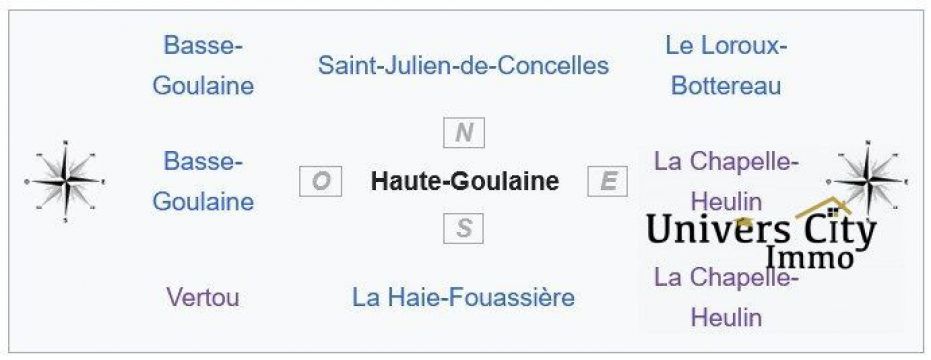Screen dimensions: 931x360
Task: Click the compass rose above Univers City logo
Action: pyautogui.click(x=867, y=180)
